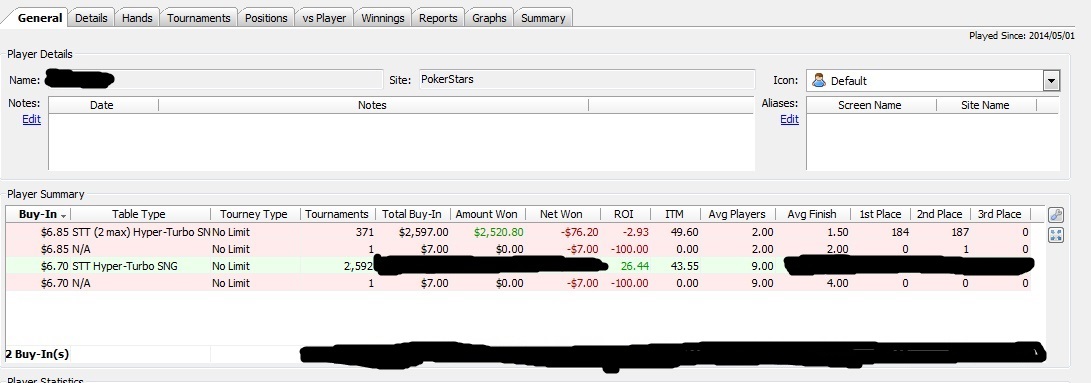Image resolution: width=1091 pixels, height=383 pixels.
Task: Sort by the Avg Finish column
Action: 812,214
